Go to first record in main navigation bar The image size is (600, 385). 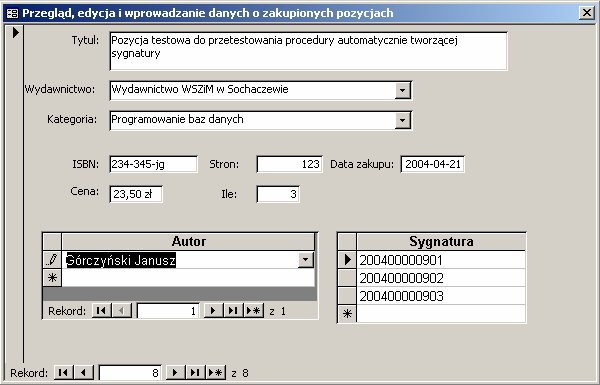pyautogui.click(x=64, y=372)
